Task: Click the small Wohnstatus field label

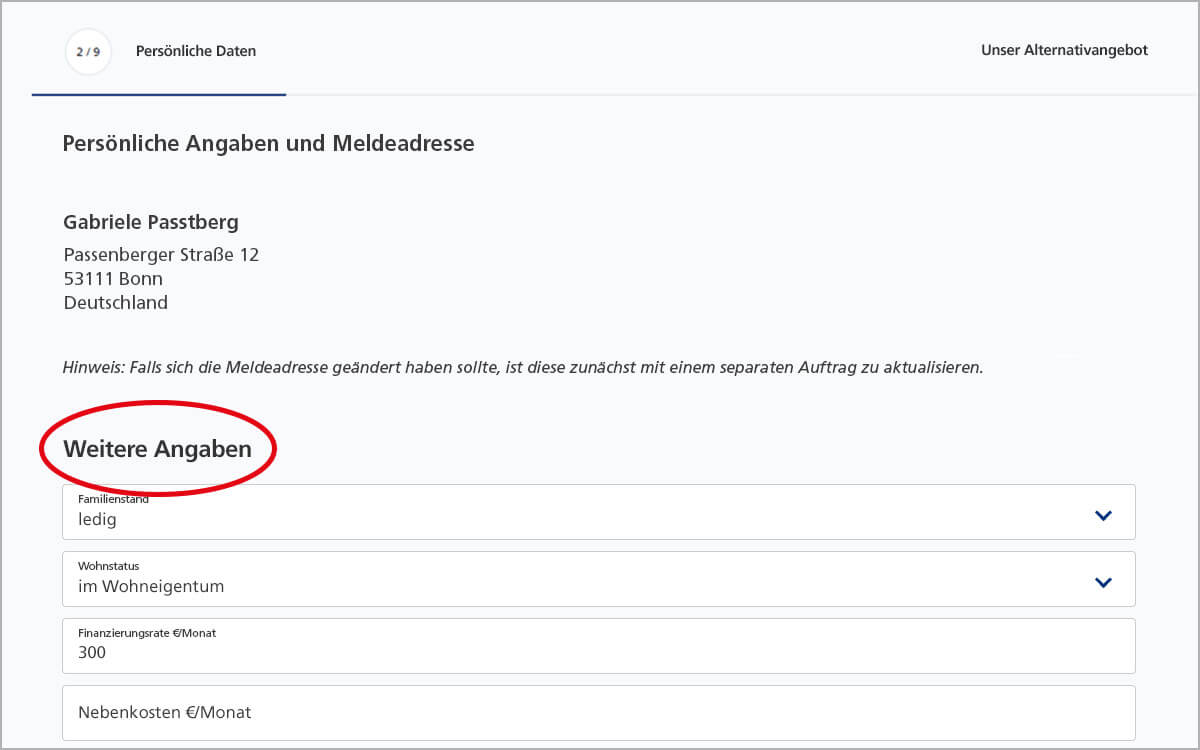Action: tap(108, 566)
